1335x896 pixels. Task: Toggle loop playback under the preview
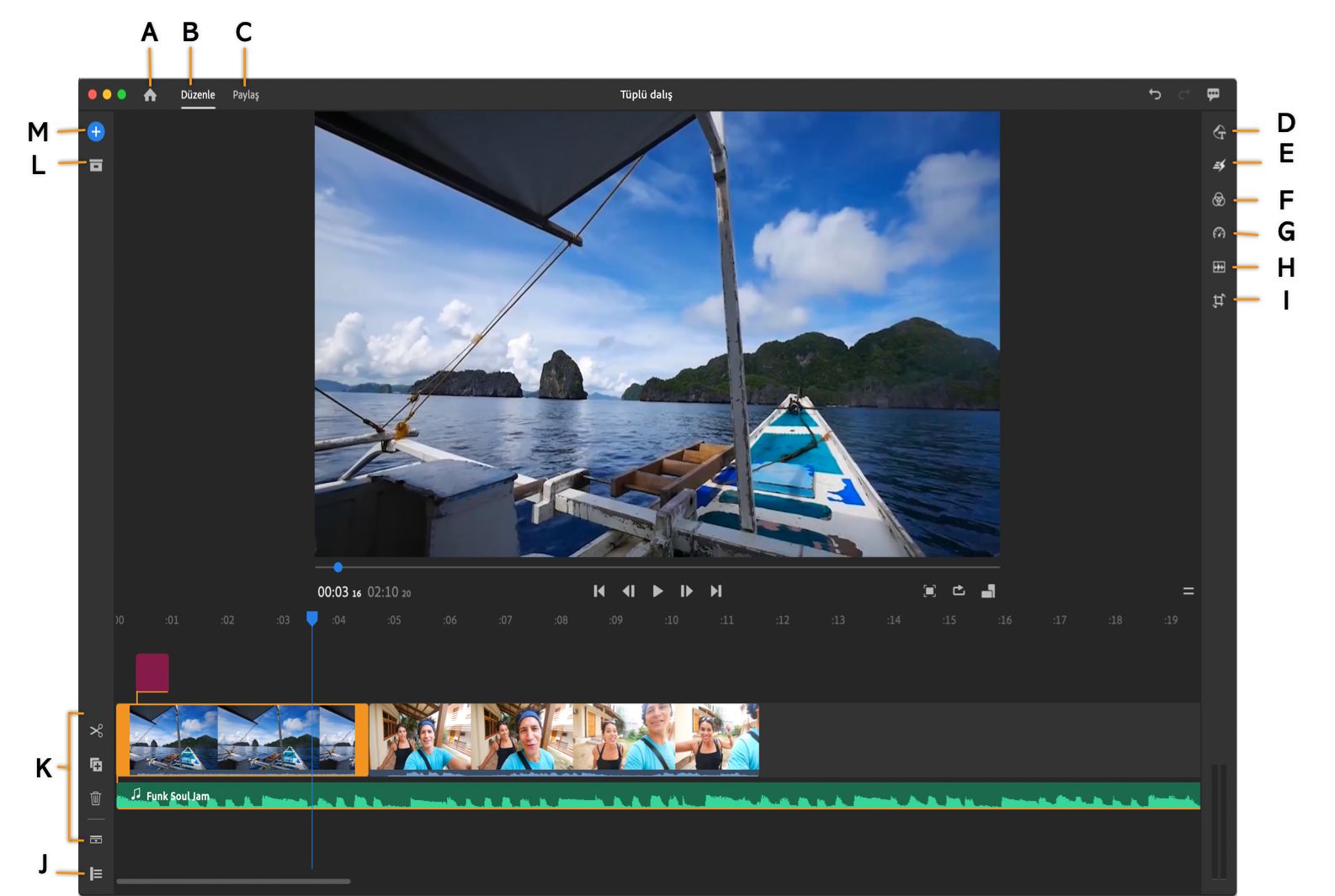coord(959,591)
